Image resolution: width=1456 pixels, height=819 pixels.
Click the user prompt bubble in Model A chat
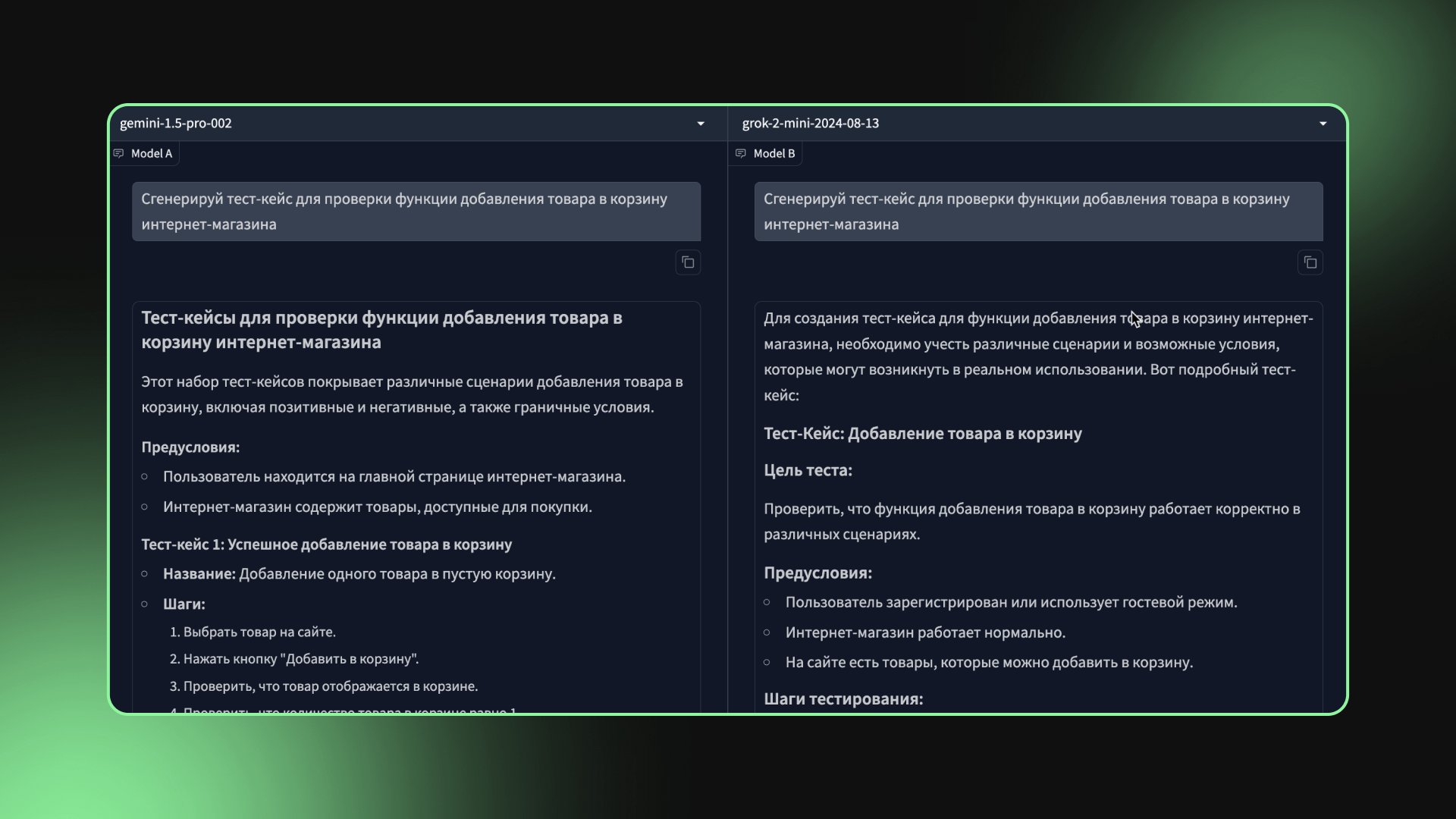point(416,212)
